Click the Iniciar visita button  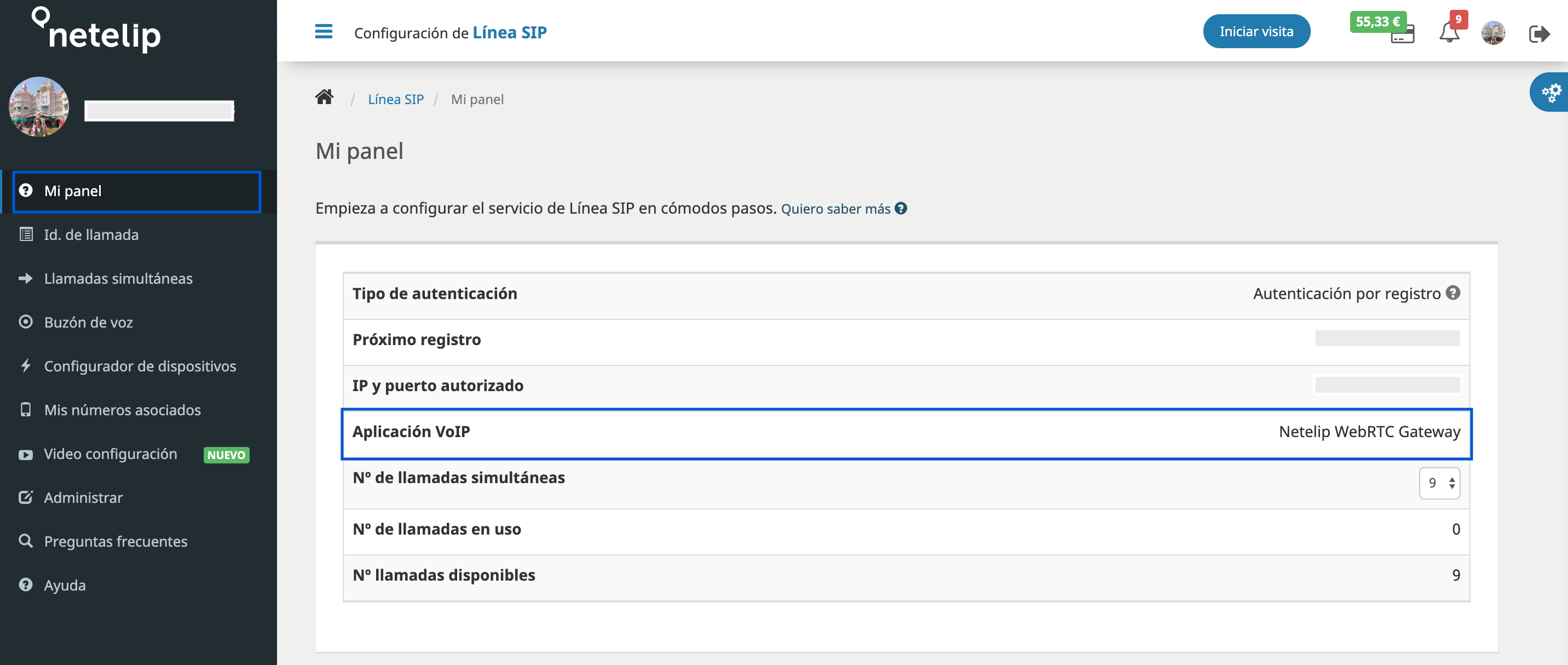coord(1256,32)
